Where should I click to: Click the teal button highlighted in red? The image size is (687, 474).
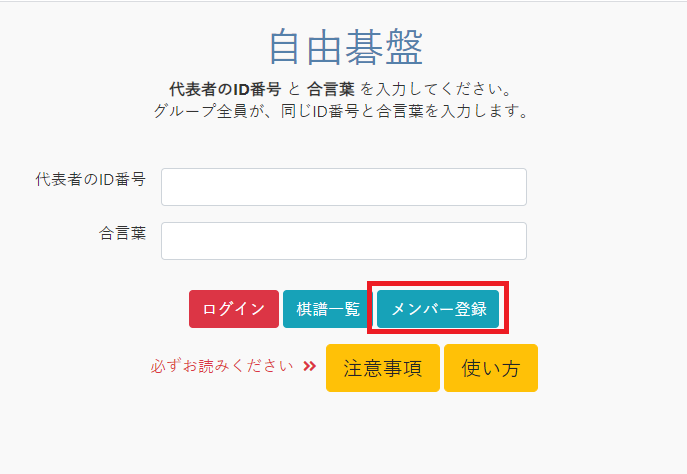[438, 309]
